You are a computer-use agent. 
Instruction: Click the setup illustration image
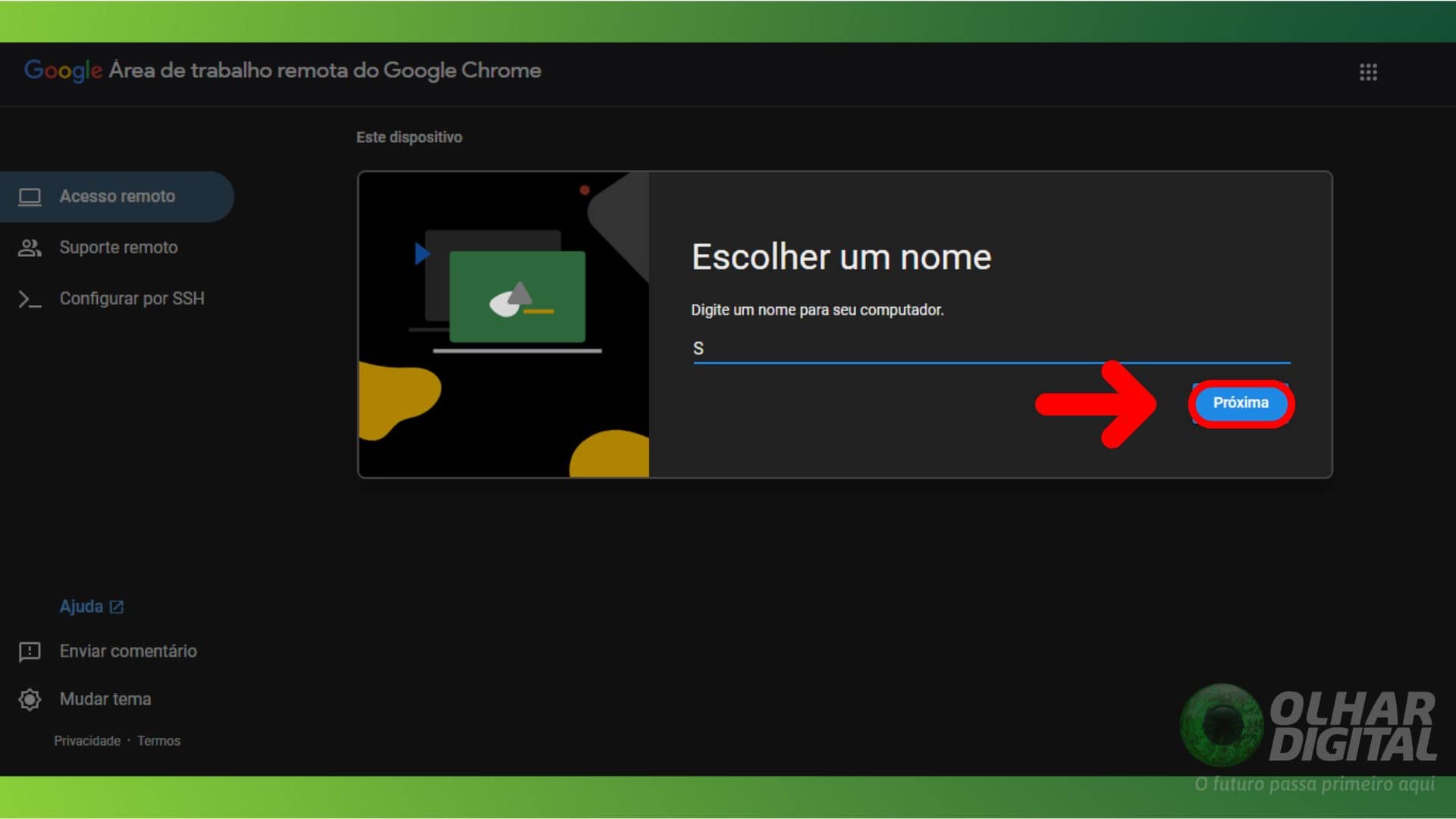point(504,325)
